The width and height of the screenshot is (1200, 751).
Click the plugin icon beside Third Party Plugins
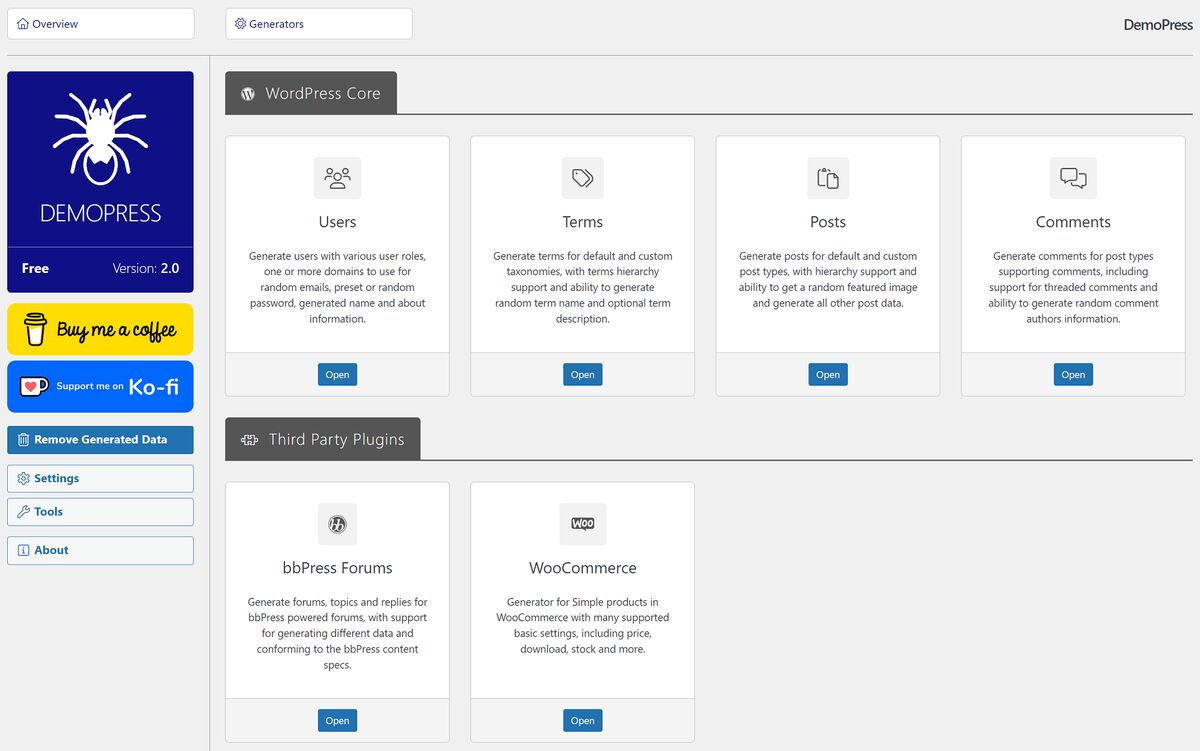pos(249,438)
